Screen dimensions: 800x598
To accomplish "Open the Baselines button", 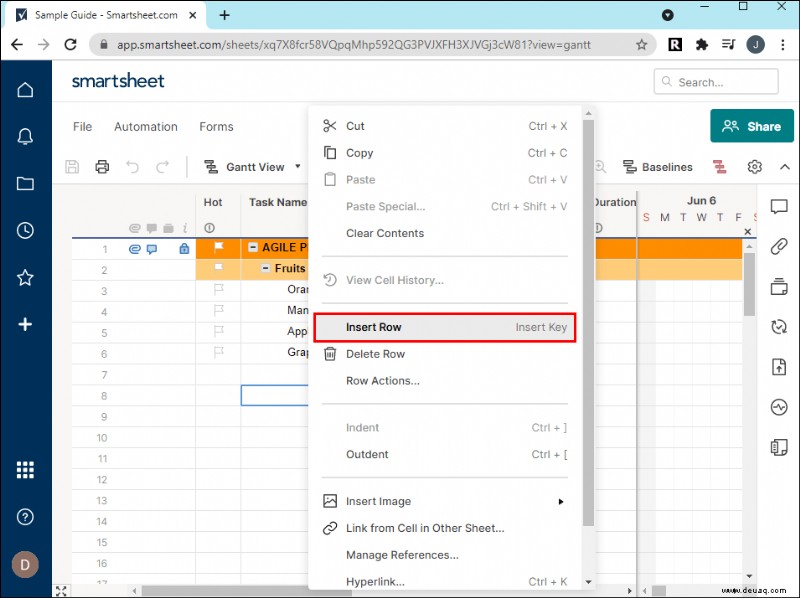I will click(x=658, y=167).
